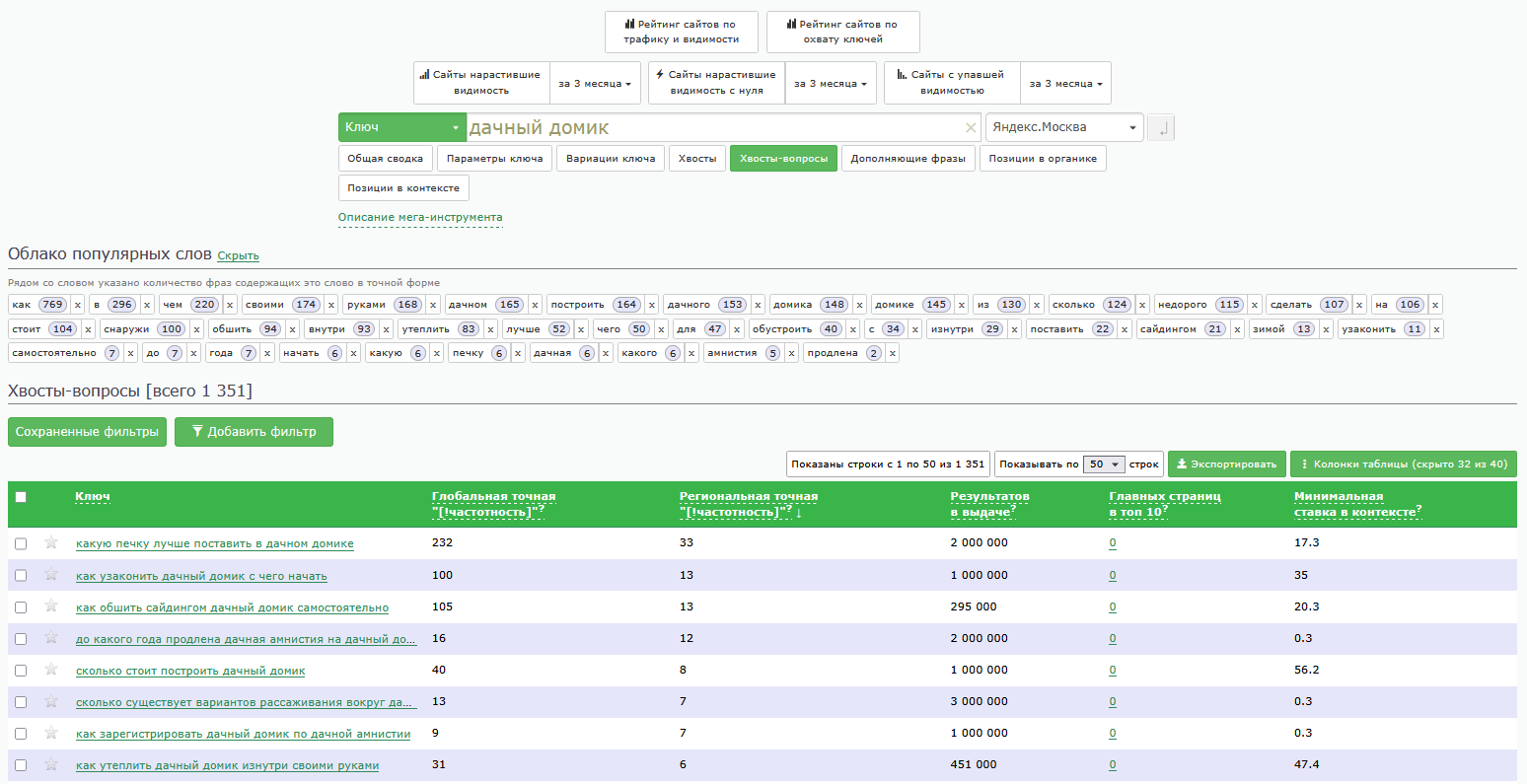Open 'Сайты с упавшей видимостью' report

coord(952,82)
